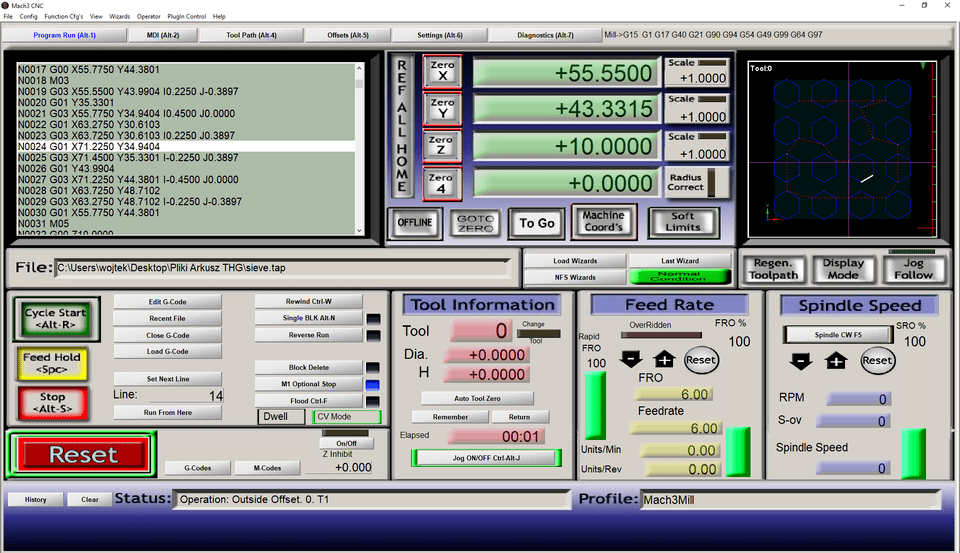Viewport: 960px width, 553px height.
Task: Click the FRO value field 6.00
Action: [x=673, y=394]
